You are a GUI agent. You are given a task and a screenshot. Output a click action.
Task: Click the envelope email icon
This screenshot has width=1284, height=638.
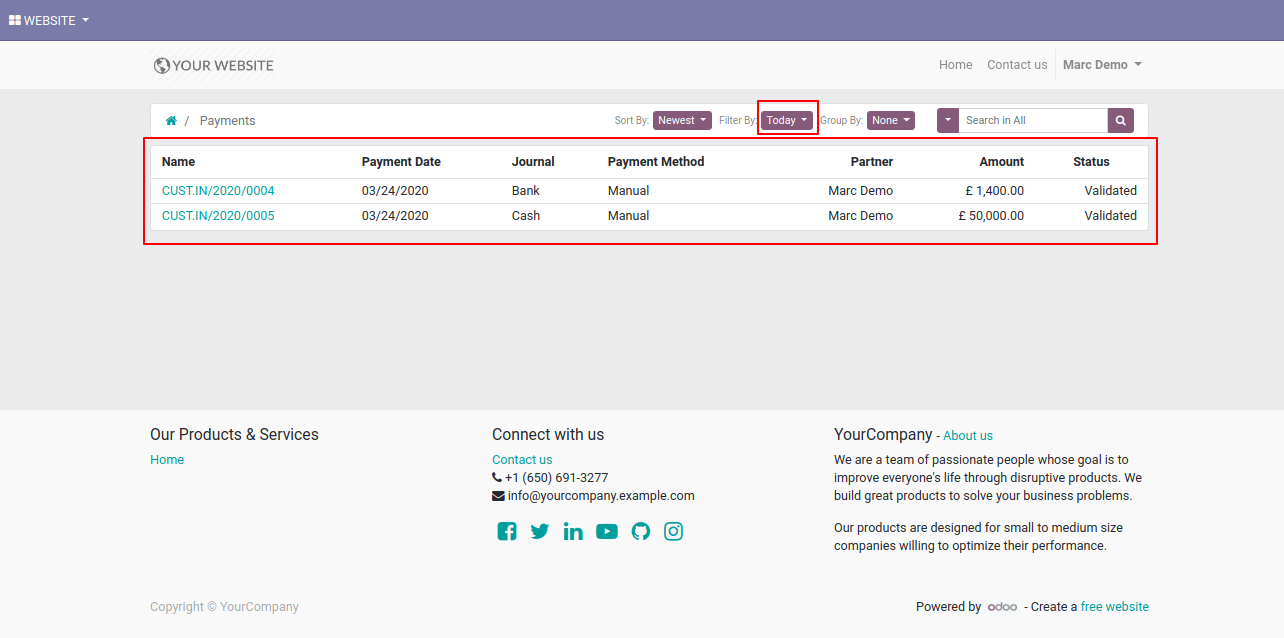498,496
